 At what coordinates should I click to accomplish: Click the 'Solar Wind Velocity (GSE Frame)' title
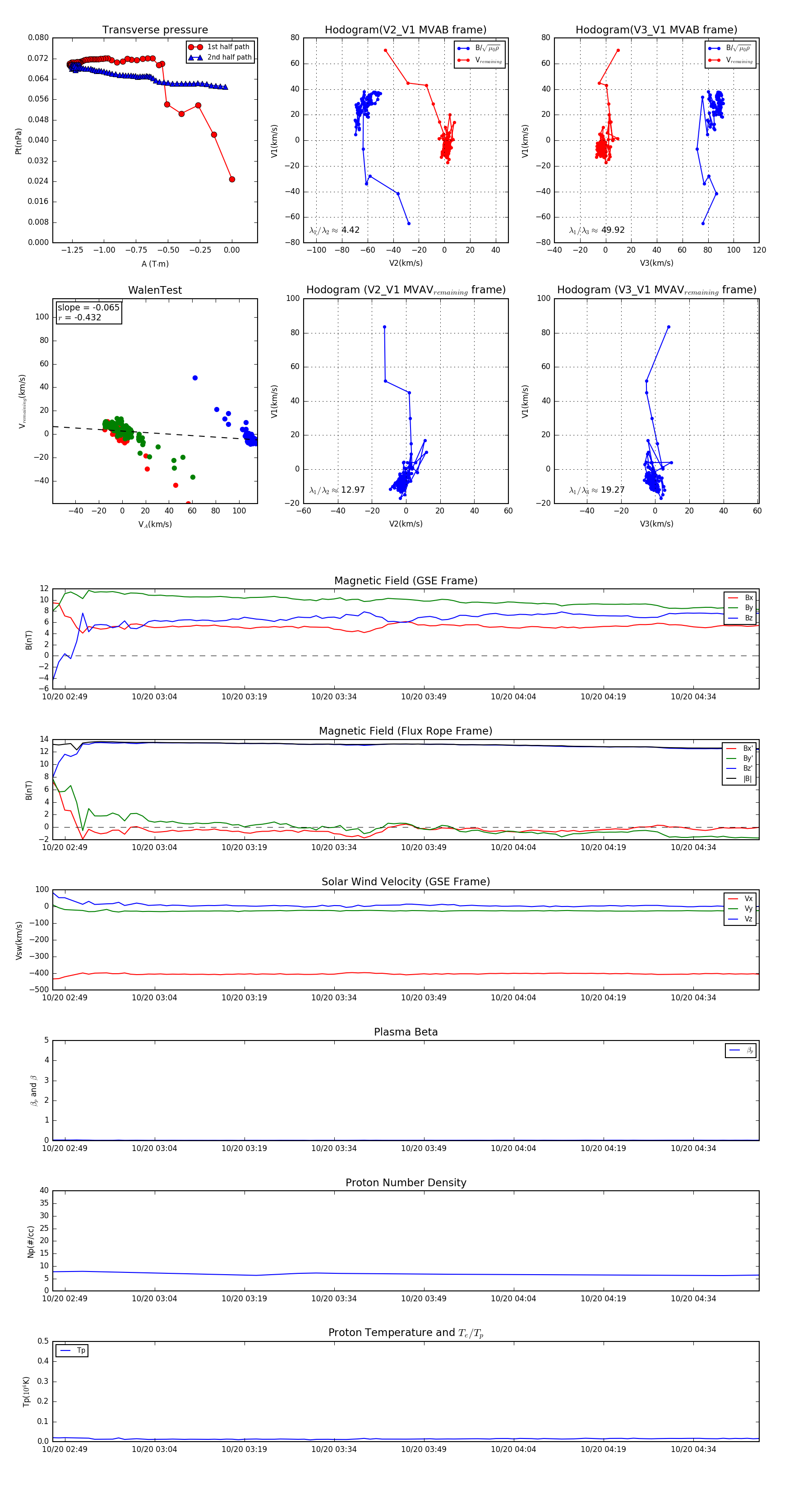(406, 882)
